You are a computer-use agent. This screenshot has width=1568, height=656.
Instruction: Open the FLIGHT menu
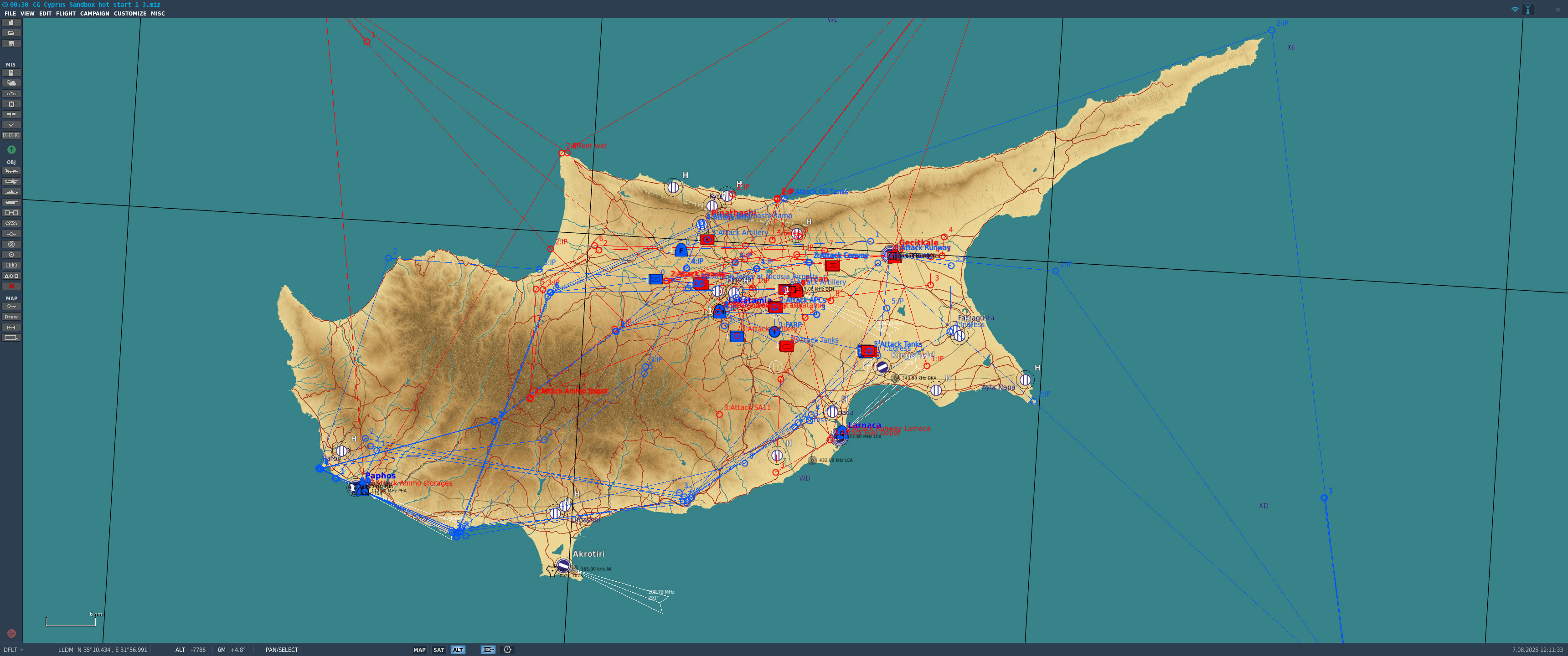(66, 13)
